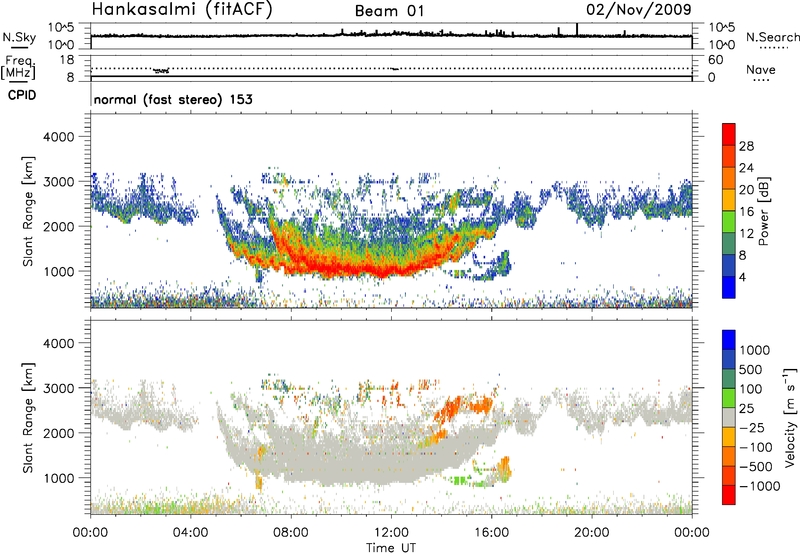
Task: Click the '20:00' time axis tick label
Action: click(592, 533)
